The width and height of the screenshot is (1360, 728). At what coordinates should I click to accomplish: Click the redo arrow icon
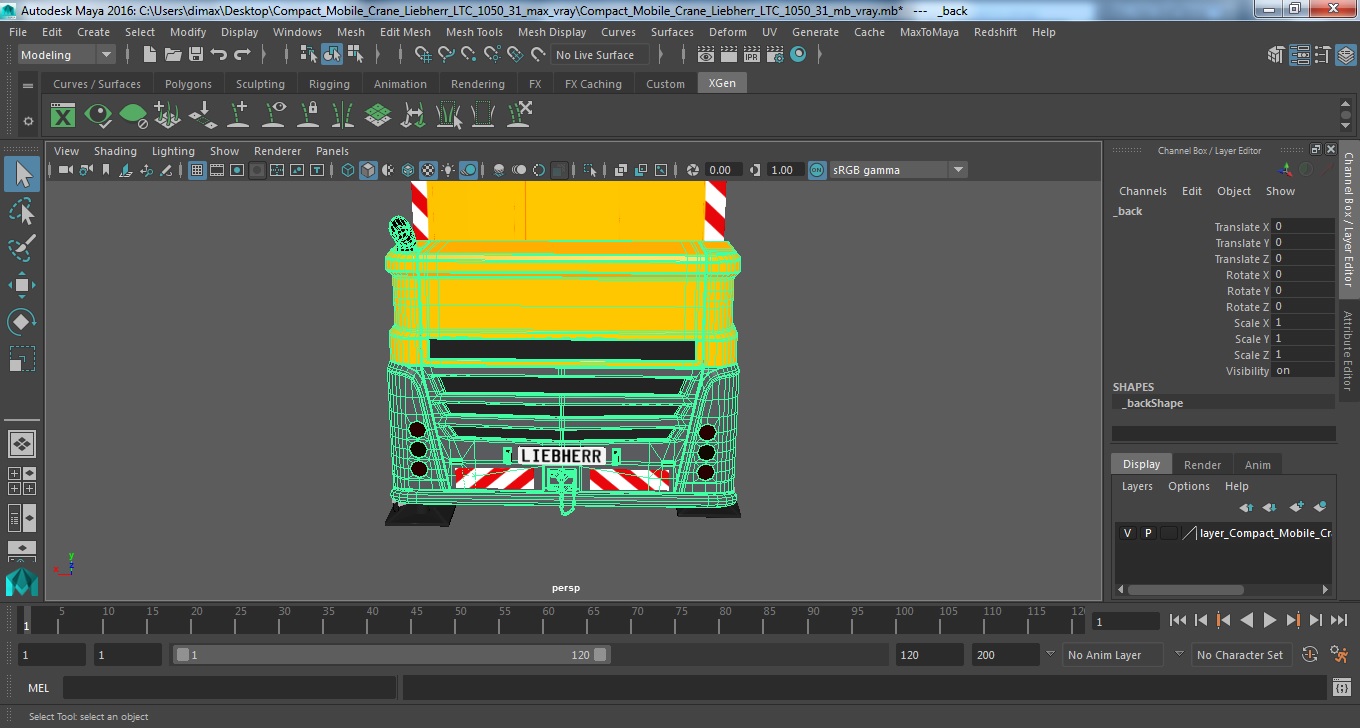[x=242, y=55]
